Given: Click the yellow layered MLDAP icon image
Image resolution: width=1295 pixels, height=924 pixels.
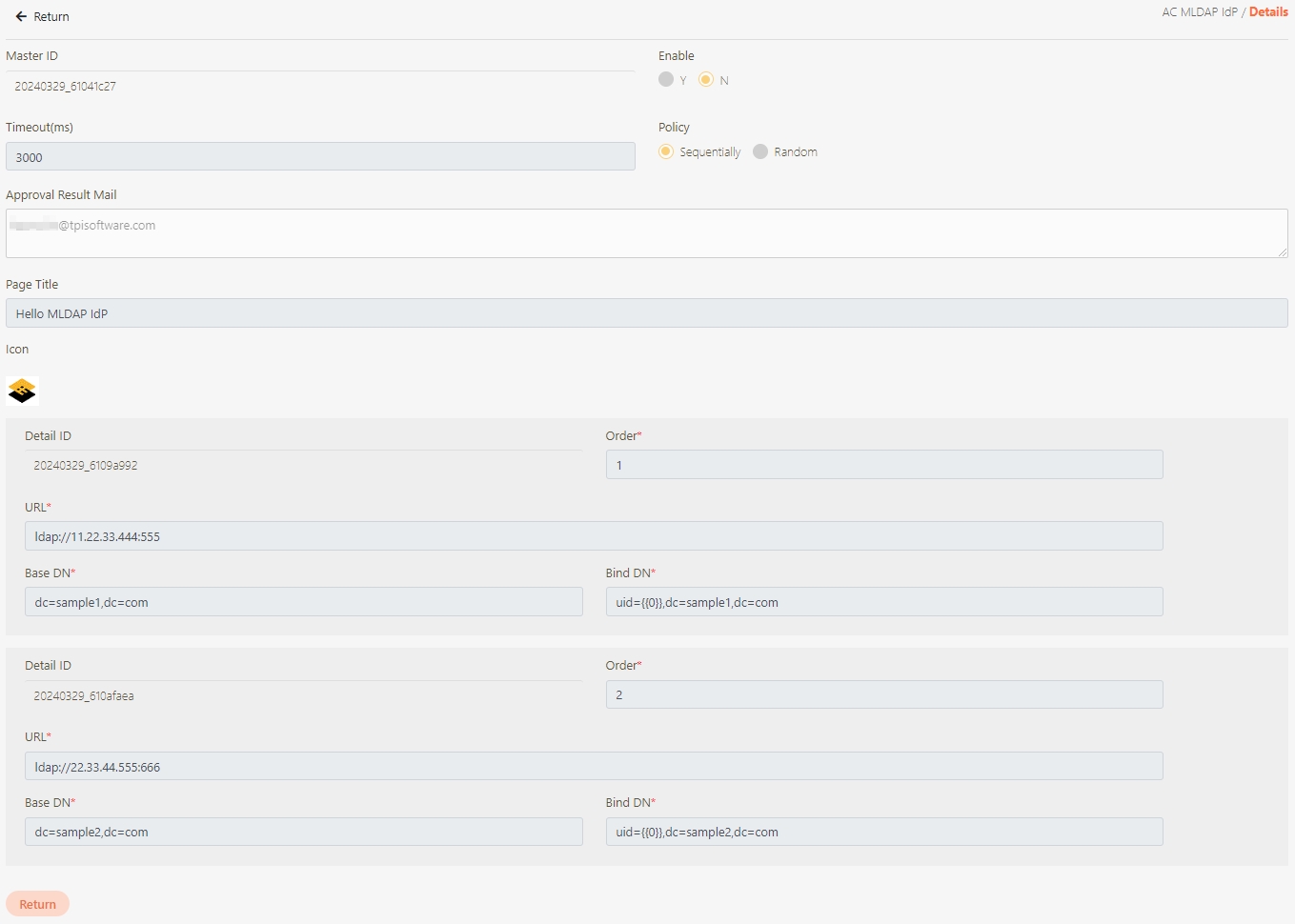Looking at the screenshot, I should pos(22,391).
